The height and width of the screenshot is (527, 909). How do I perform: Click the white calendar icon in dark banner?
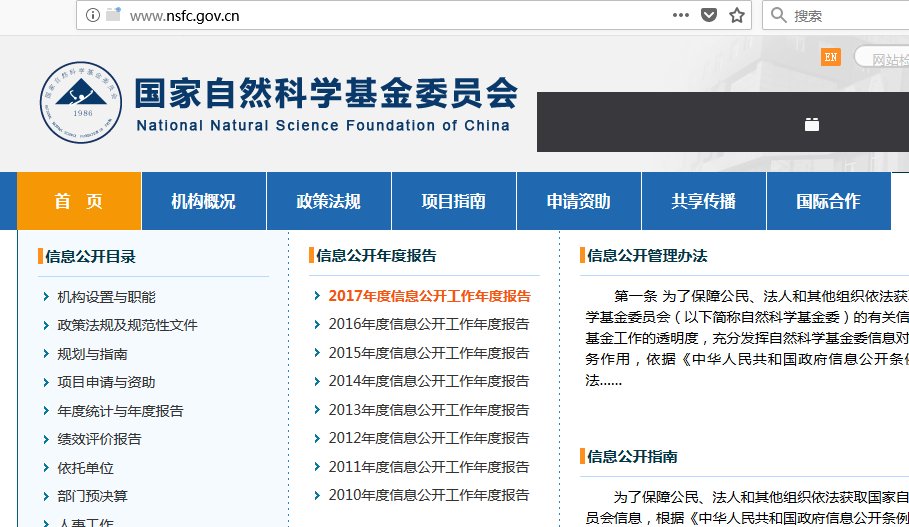pos(812,124)
